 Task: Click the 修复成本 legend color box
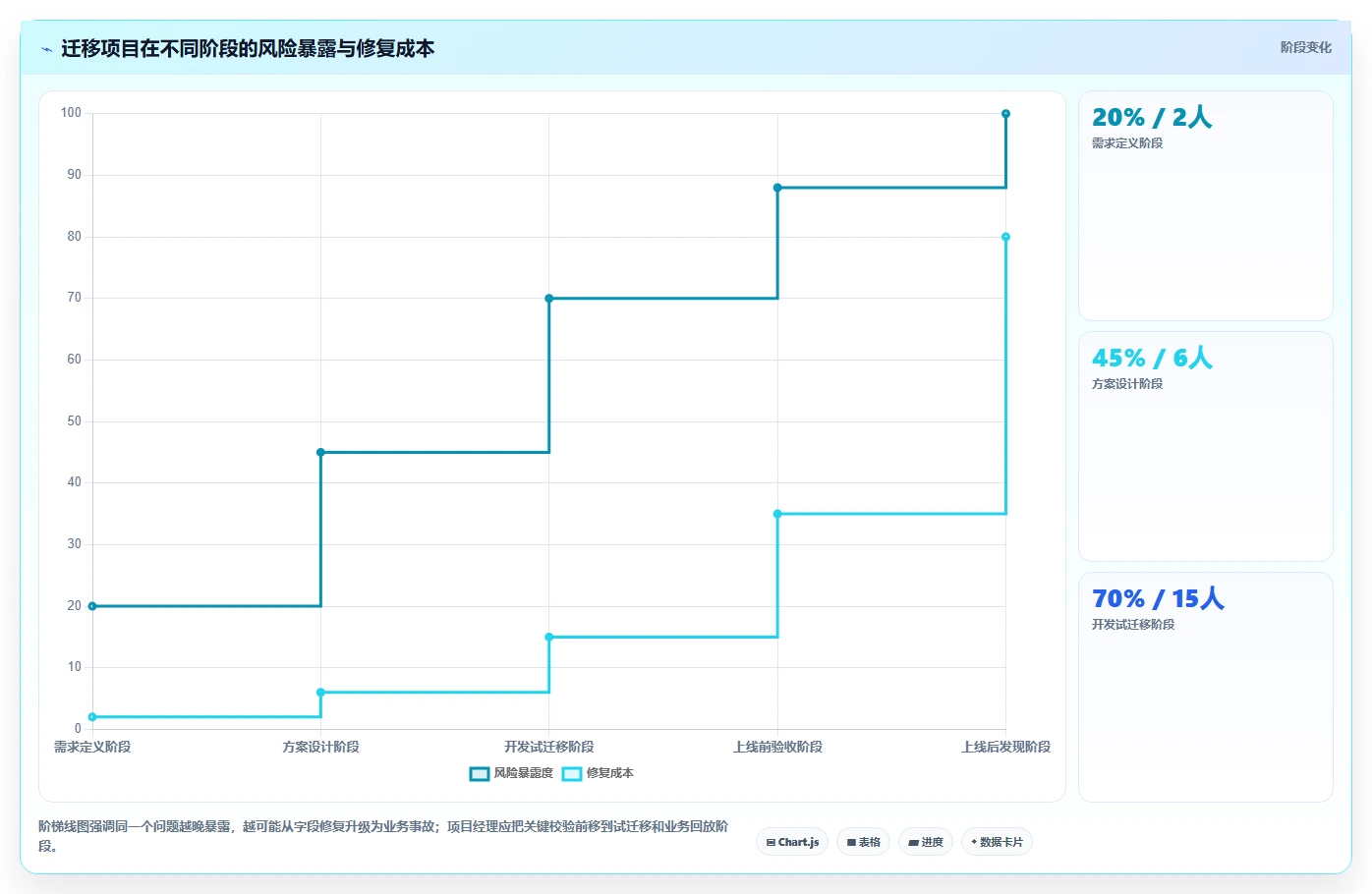click(572, 774)
